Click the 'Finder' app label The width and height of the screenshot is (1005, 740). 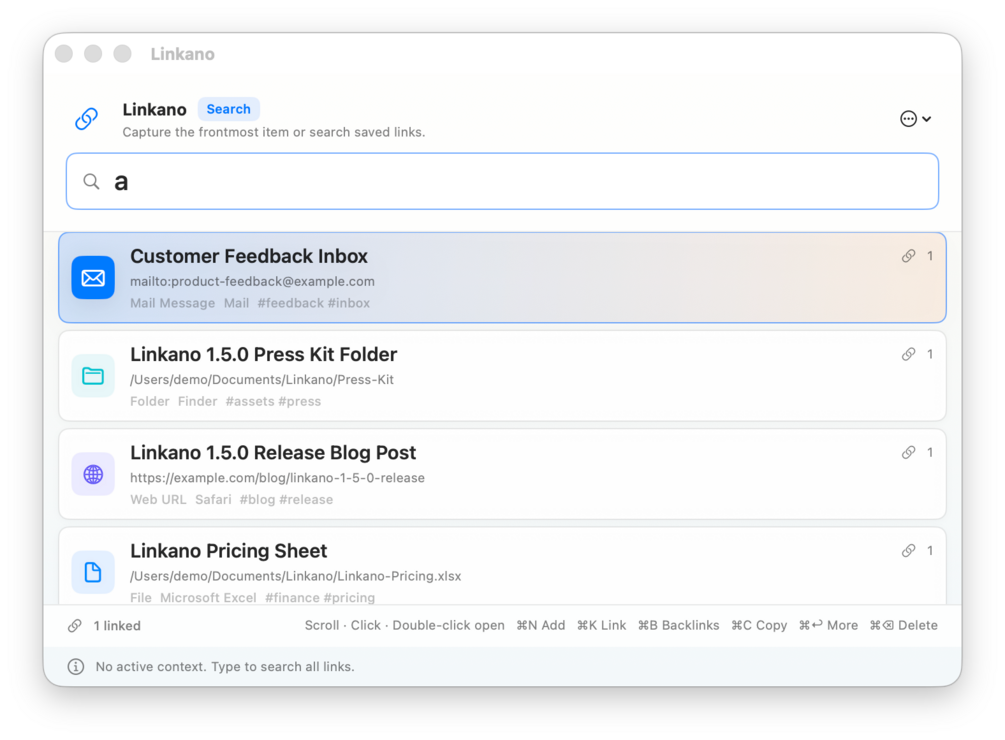pos(197,401)
